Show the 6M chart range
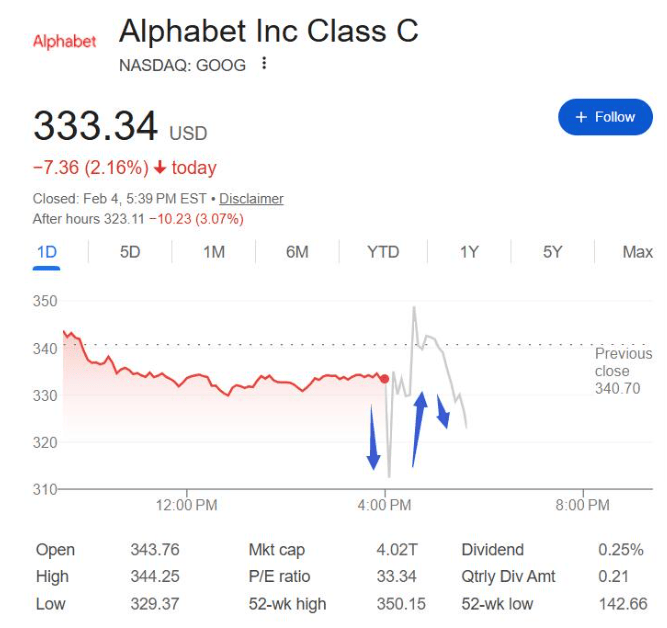The width and height of the screenshot is (667, 628). (x=297, y=252)
